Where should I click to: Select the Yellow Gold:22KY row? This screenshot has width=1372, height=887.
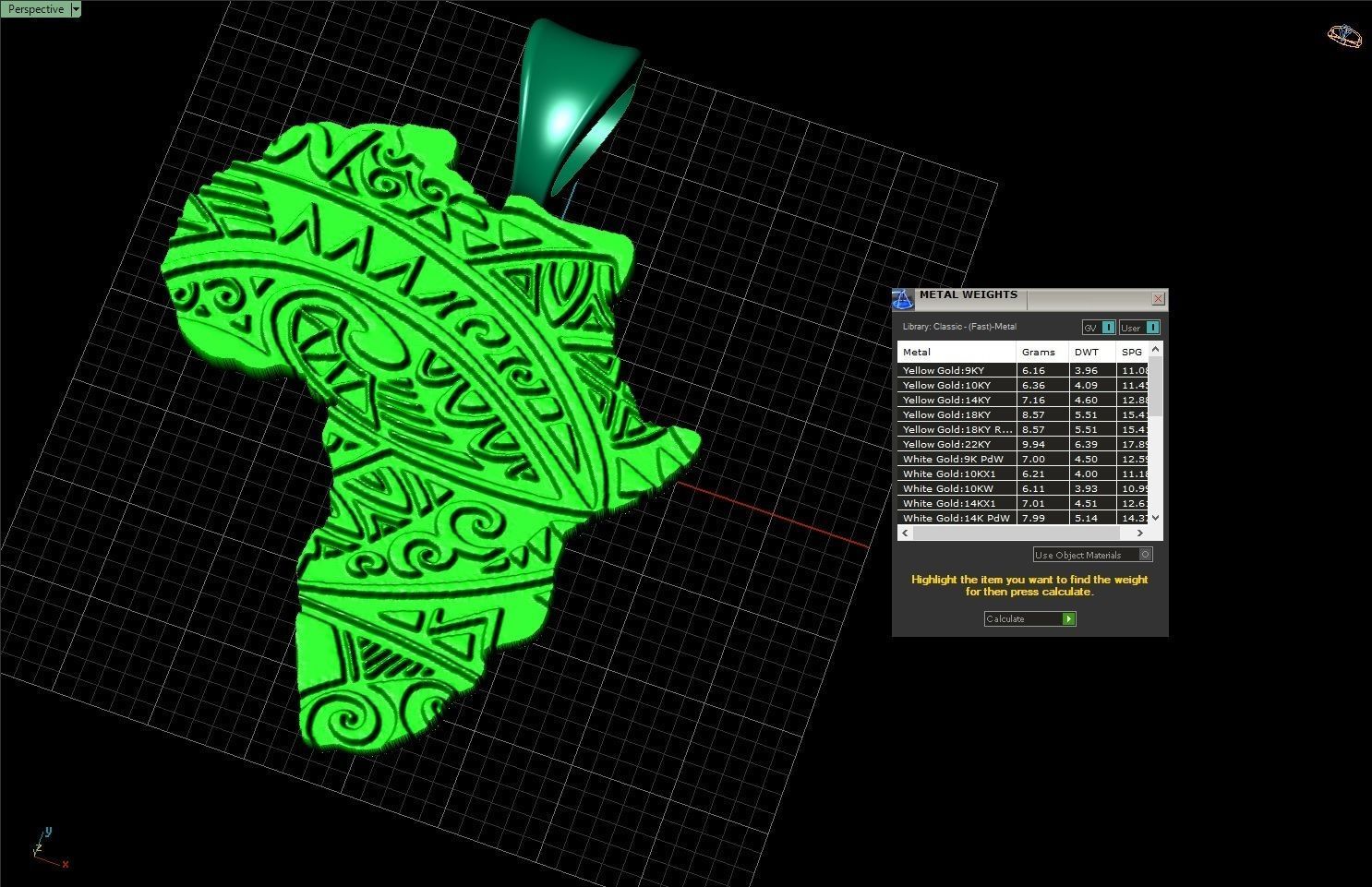[1023, 444]
